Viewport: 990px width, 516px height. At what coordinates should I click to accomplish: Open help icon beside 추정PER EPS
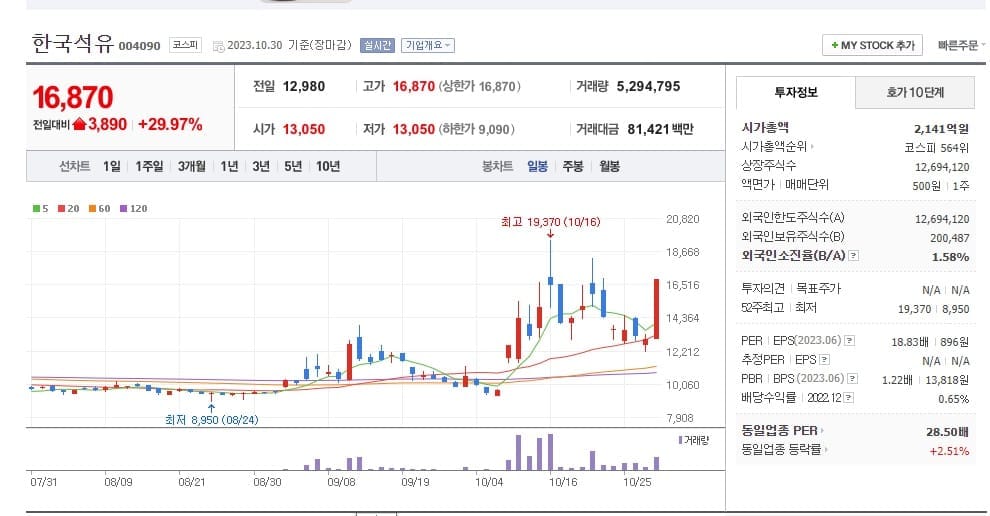click(x=825, y=359)
